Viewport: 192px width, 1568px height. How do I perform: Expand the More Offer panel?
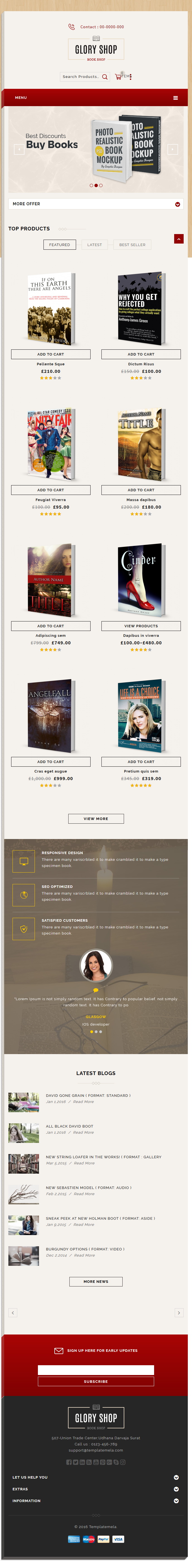(178, 204)
